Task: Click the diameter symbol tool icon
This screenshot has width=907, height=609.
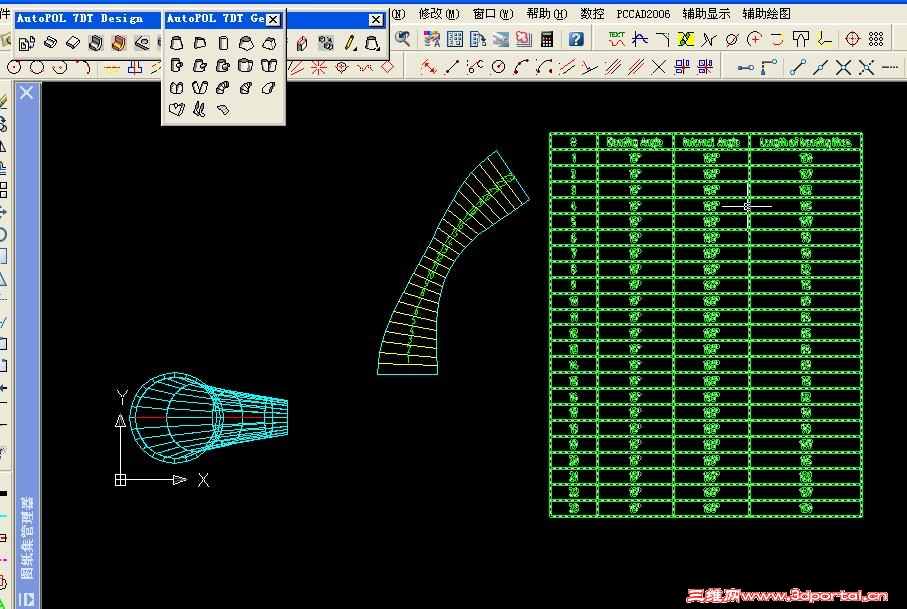Action: (x=732, y=39)
